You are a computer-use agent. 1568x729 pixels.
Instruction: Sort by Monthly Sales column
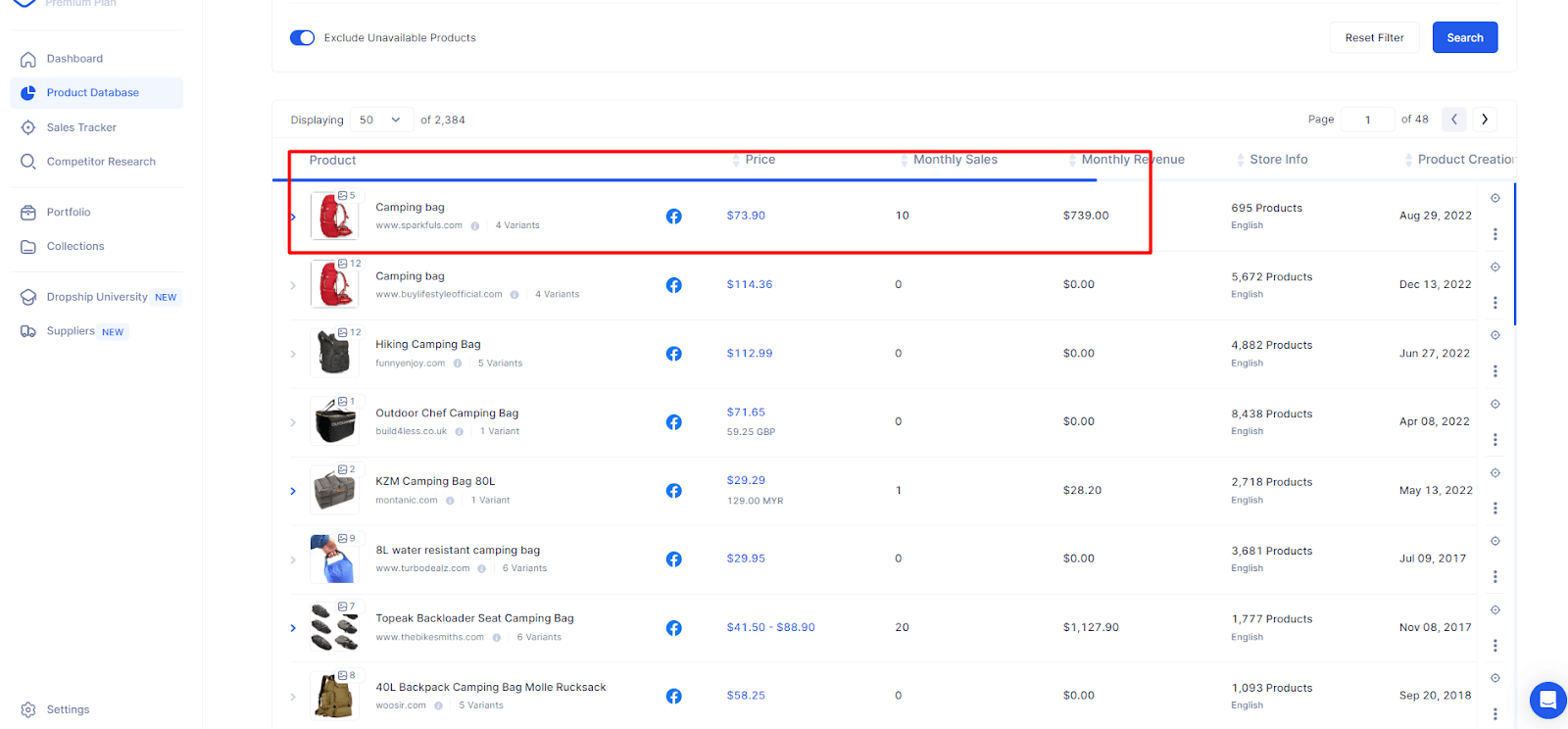click(955, 160)
